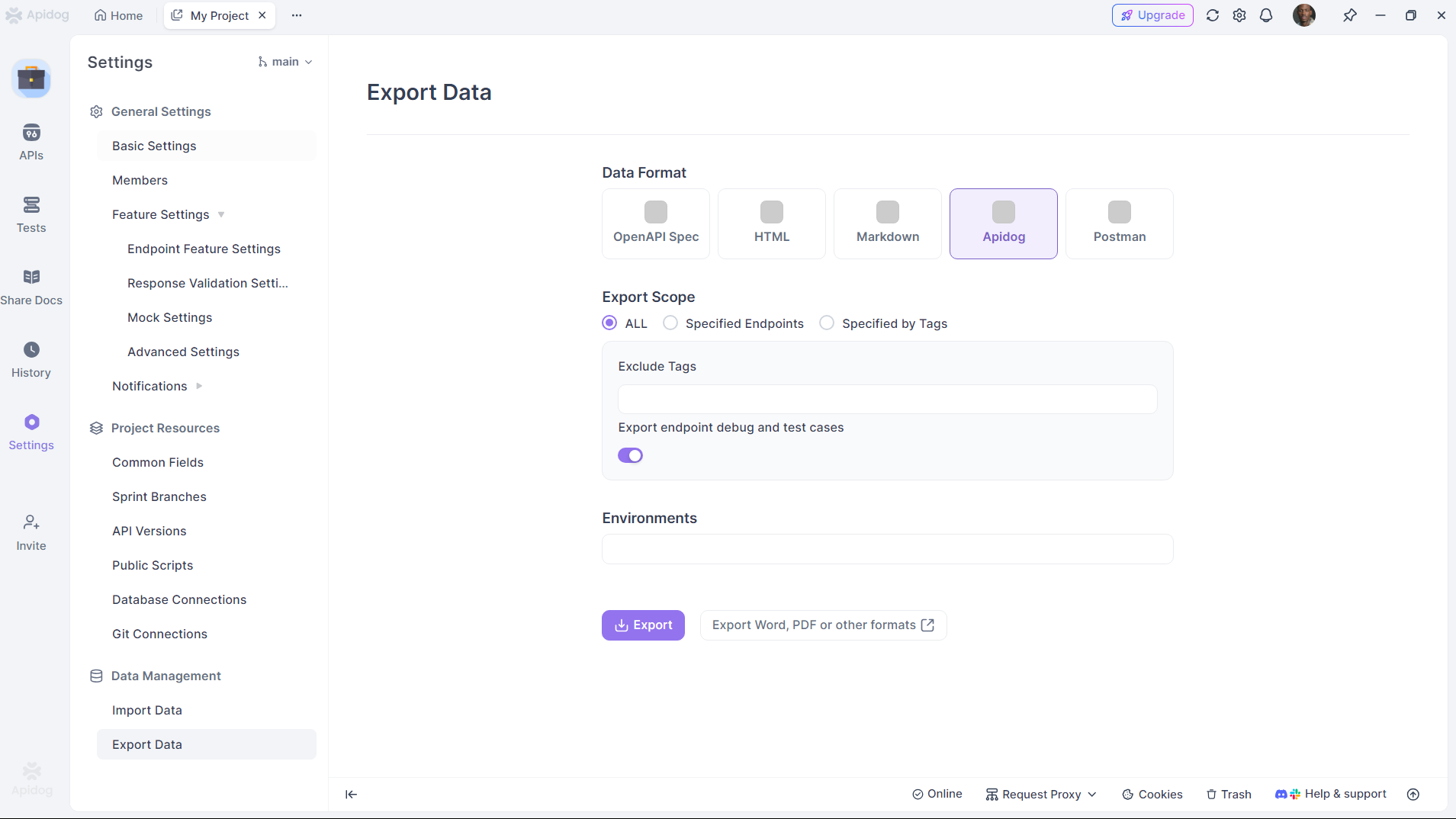The width and height of the screenshot is (1456, 819).
Task: Click the pin window icon
Action: pos(1350,15)
